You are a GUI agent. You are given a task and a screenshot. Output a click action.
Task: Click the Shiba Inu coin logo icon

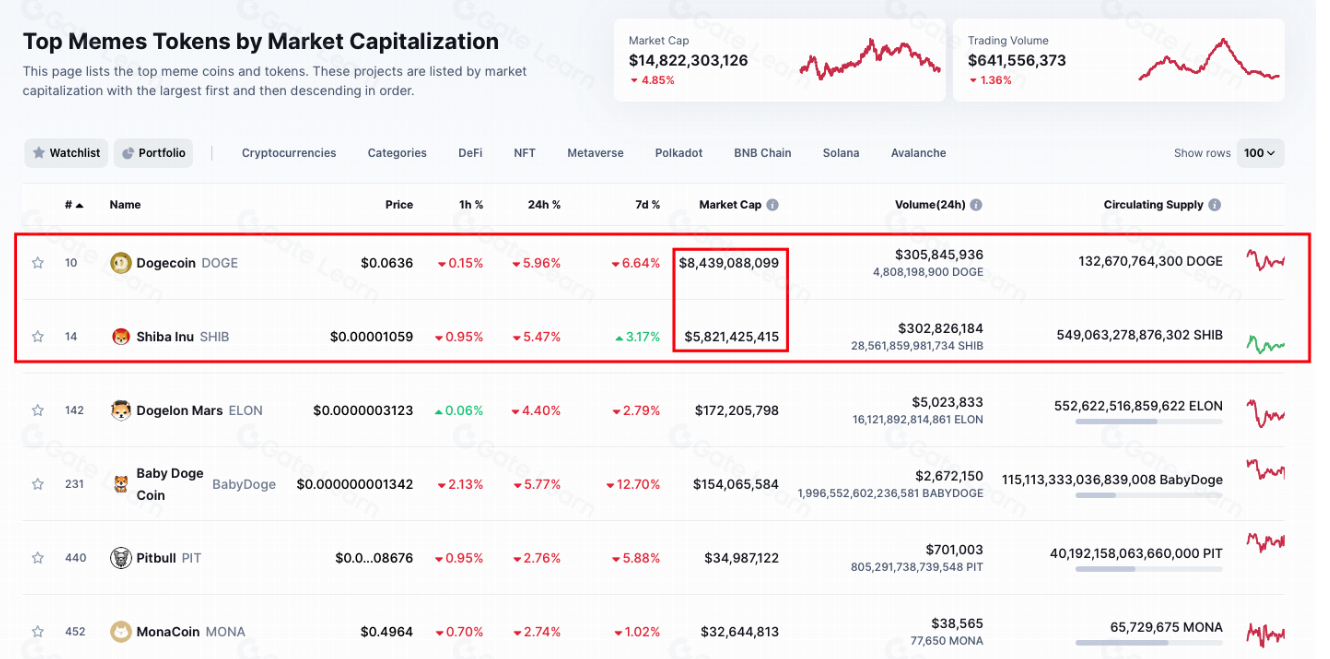pyautogui.click(x=121, y=337)
